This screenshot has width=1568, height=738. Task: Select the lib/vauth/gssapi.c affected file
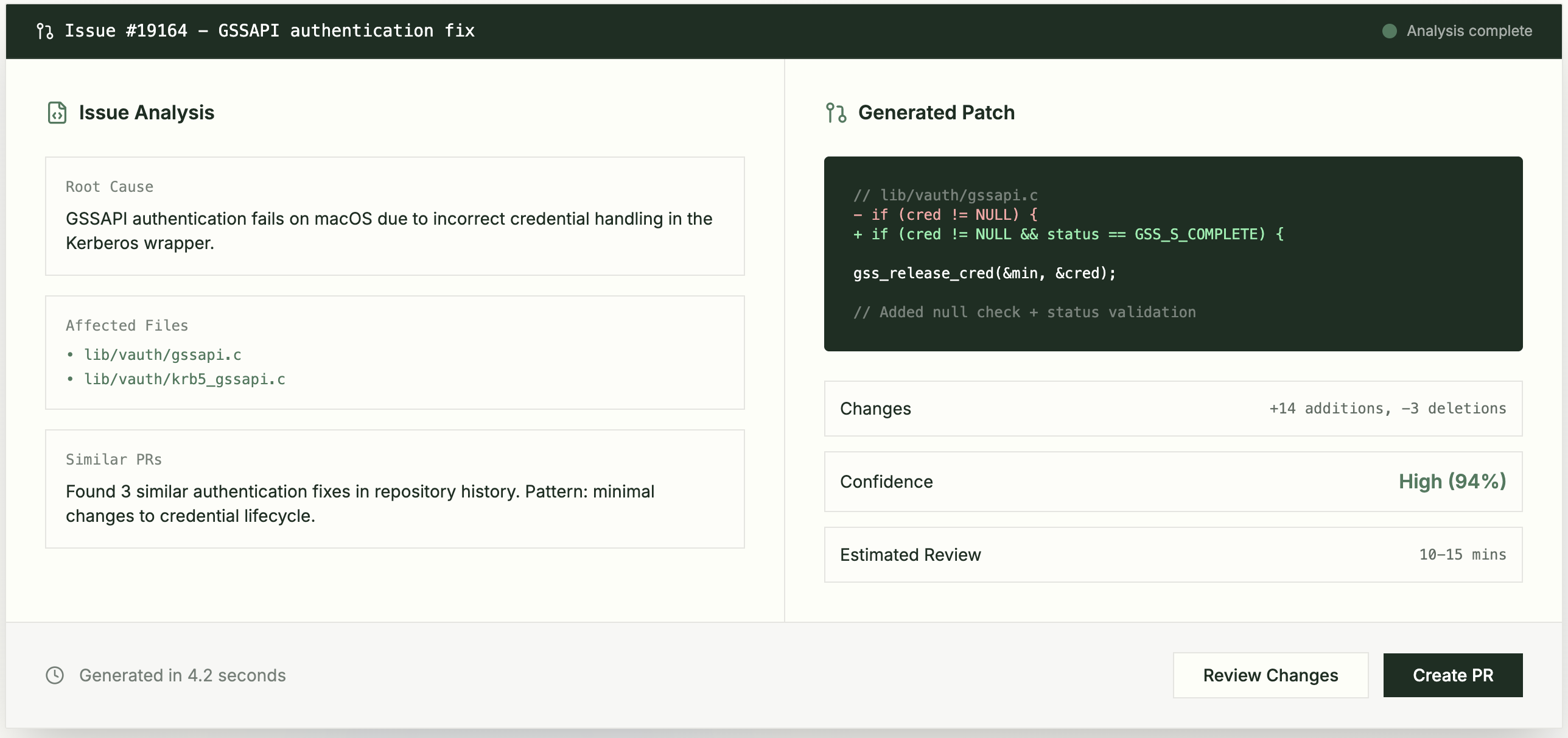[163, 354]
